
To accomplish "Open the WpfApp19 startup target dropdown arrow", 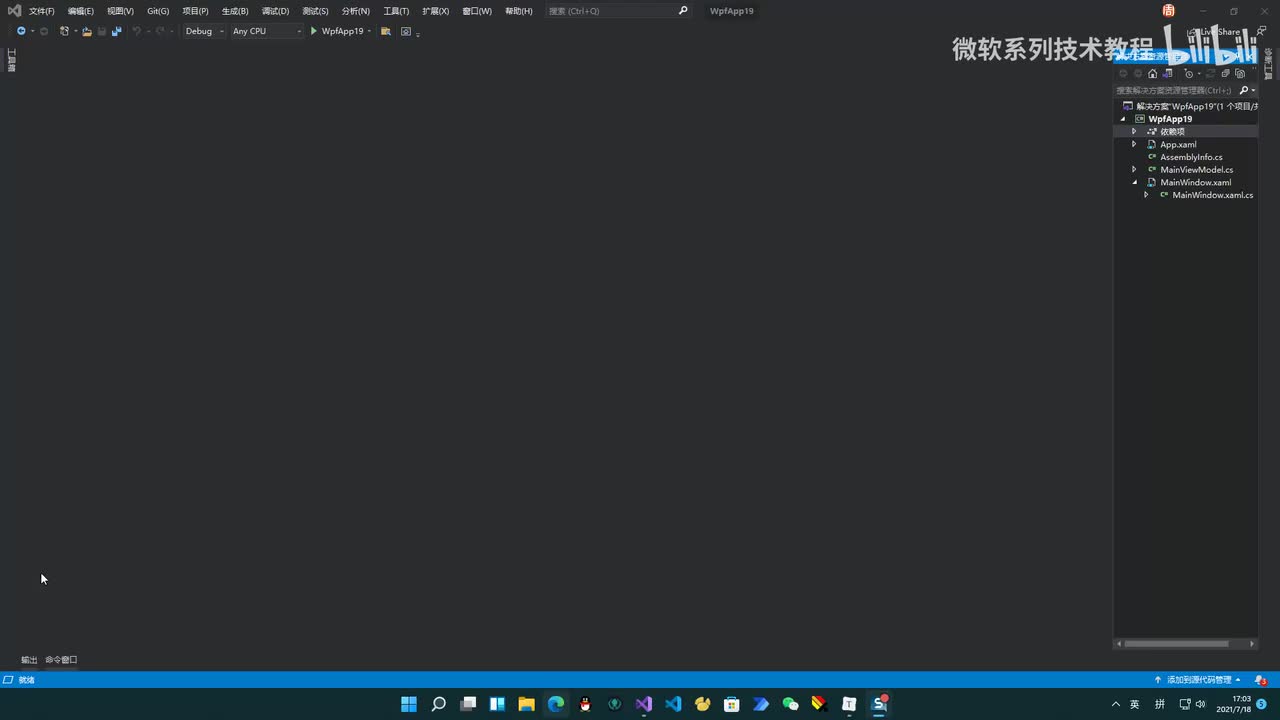I will (x=369, y=31).
